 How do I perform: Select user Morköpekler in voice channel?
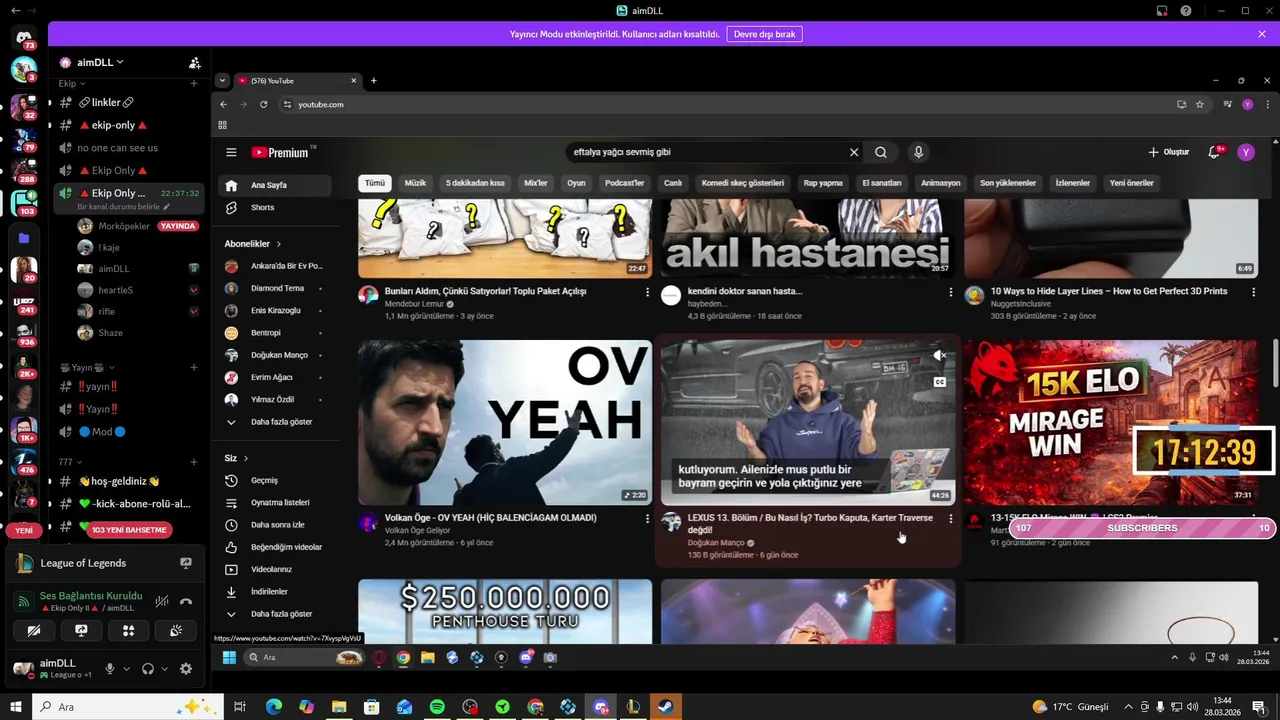coord(124,226)
